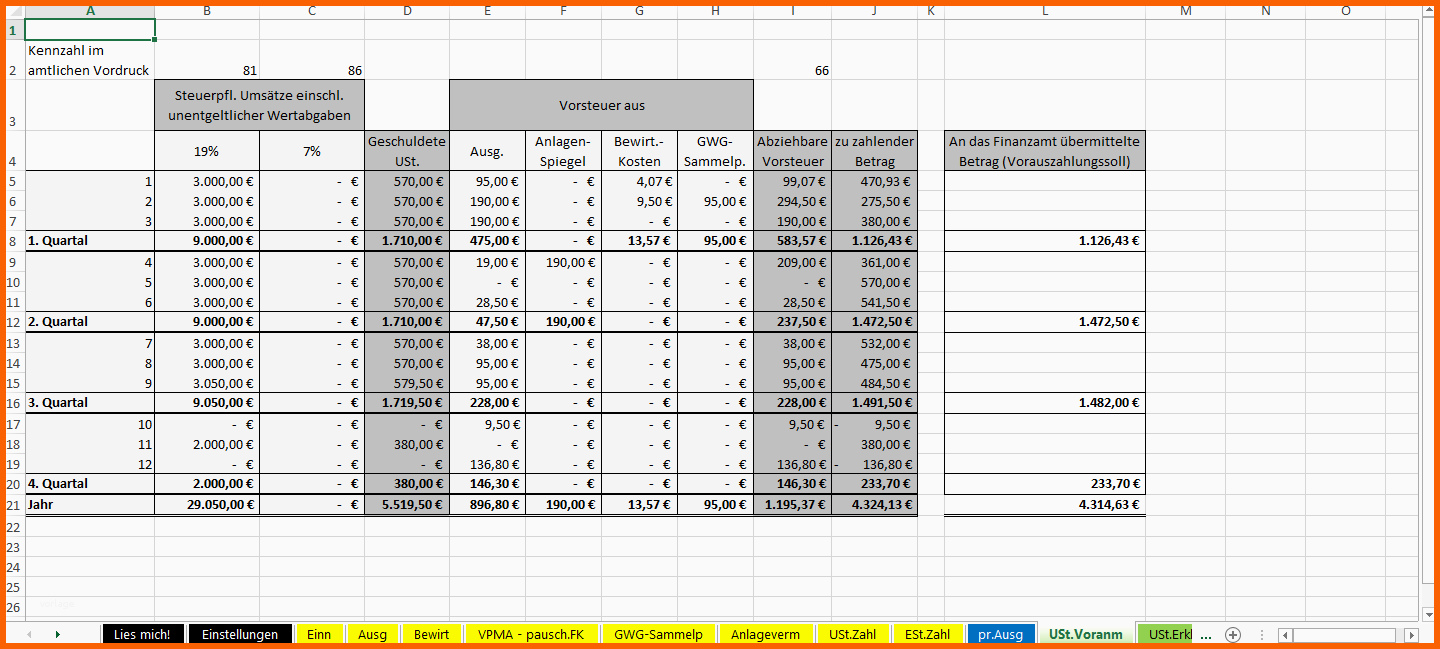Click the sheet tab navigation right arrow
Screen dimensions: 1440x649
57,634
